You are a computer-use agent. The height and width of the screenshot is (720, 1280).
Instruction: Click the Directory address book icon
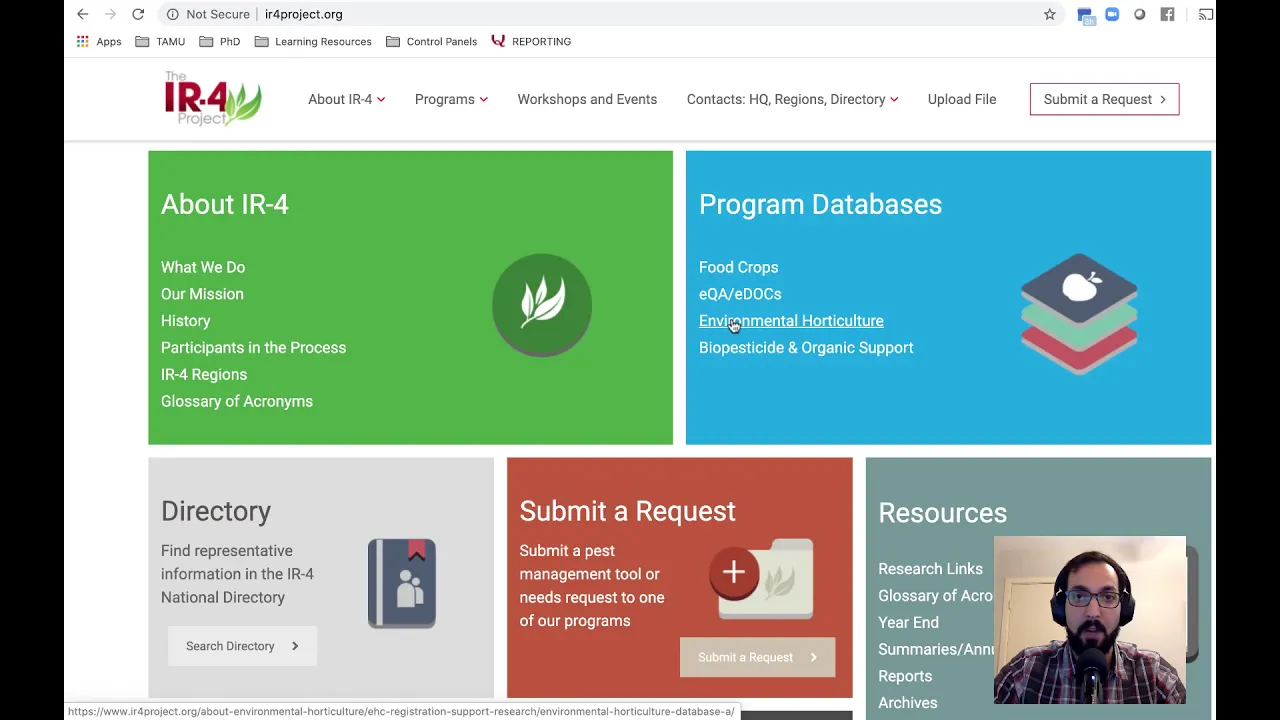tap(402, 583)
